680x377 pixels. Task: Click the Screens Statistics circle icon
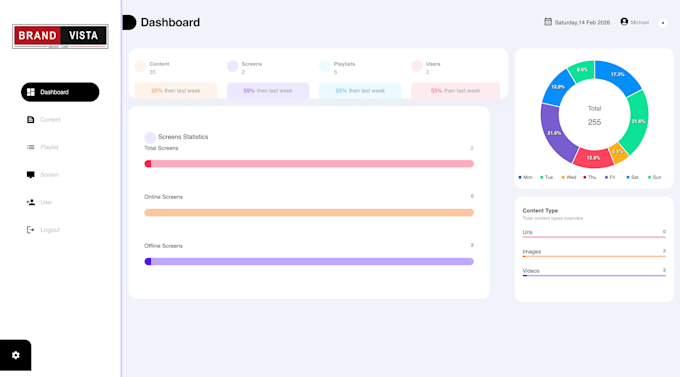[150, 138]
